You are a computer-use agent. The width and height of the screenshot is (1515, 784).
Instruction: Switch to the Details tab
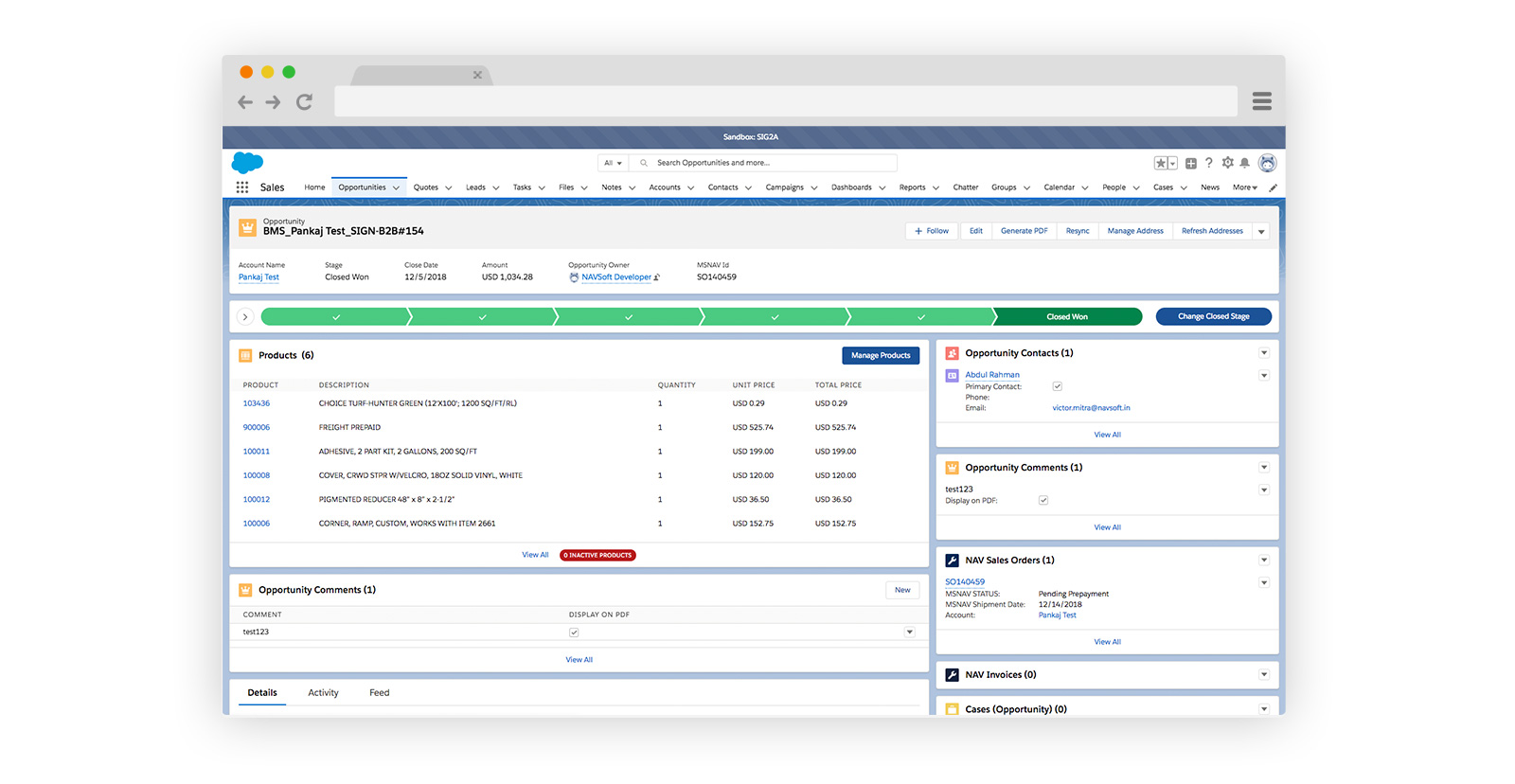pyautogui.click(x=262, y=693)
